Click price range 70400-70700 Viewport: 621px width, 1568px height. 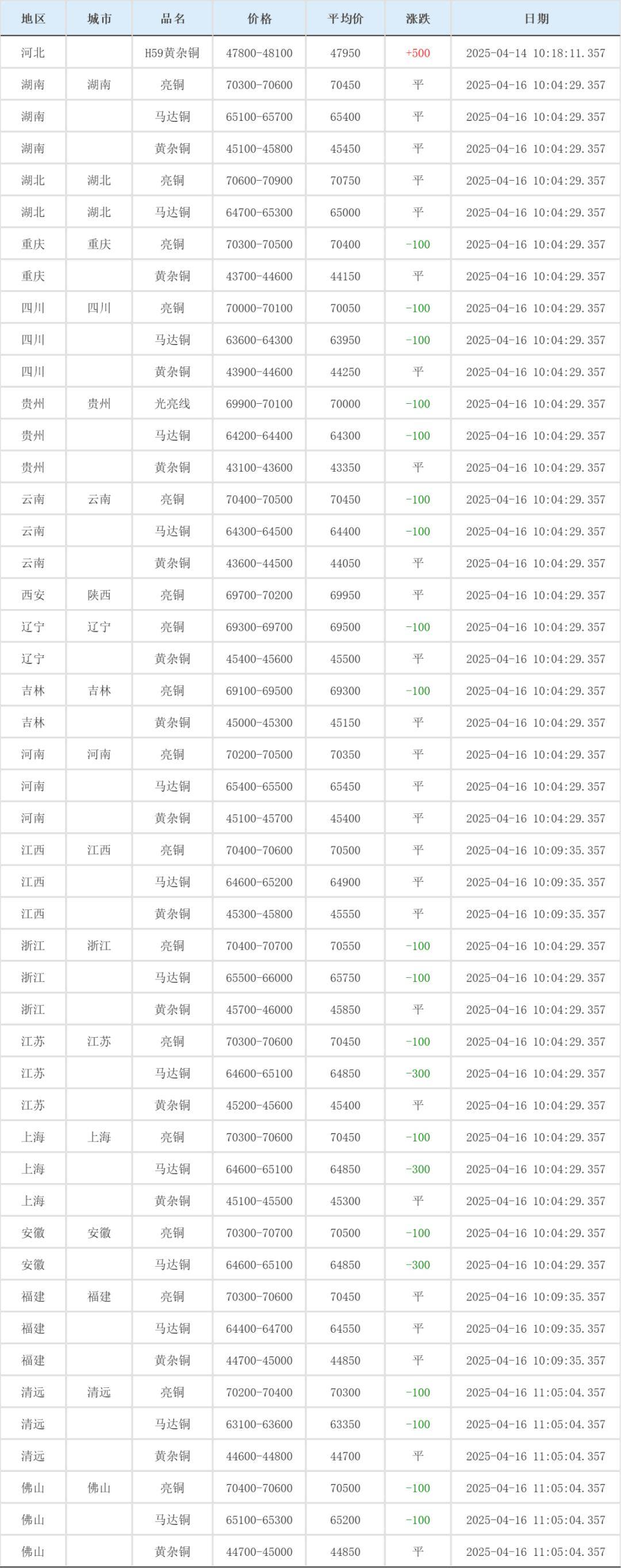(259, 946)
